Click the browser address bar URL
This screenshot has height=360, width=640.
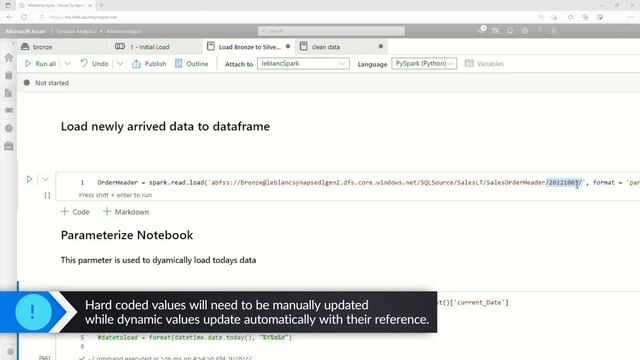(x=83, y=17)
